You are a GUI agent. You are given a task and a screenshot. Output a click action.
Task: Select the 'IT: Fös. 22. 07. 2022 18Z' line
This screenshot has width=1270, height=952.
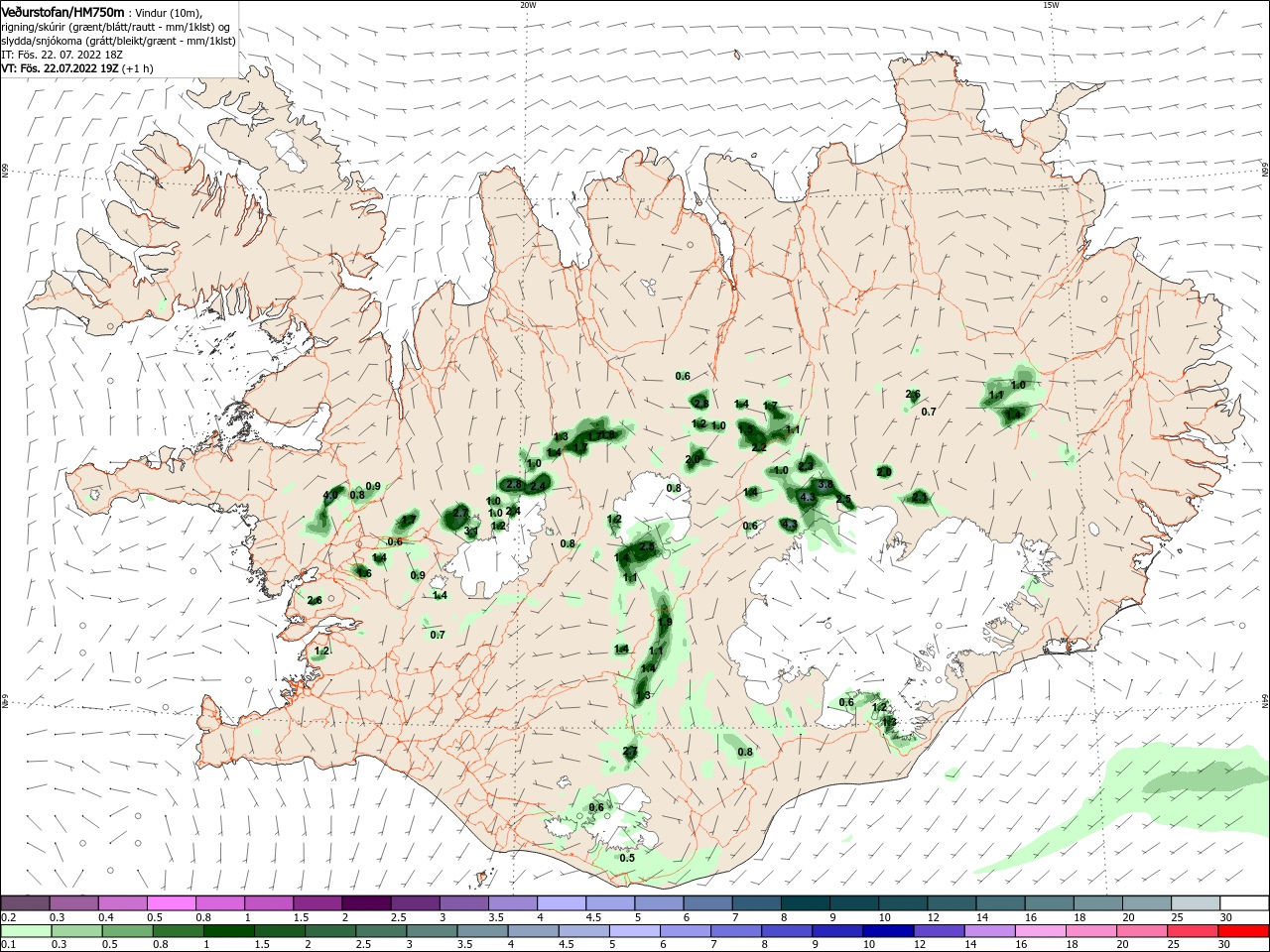[x=62, y=55]
